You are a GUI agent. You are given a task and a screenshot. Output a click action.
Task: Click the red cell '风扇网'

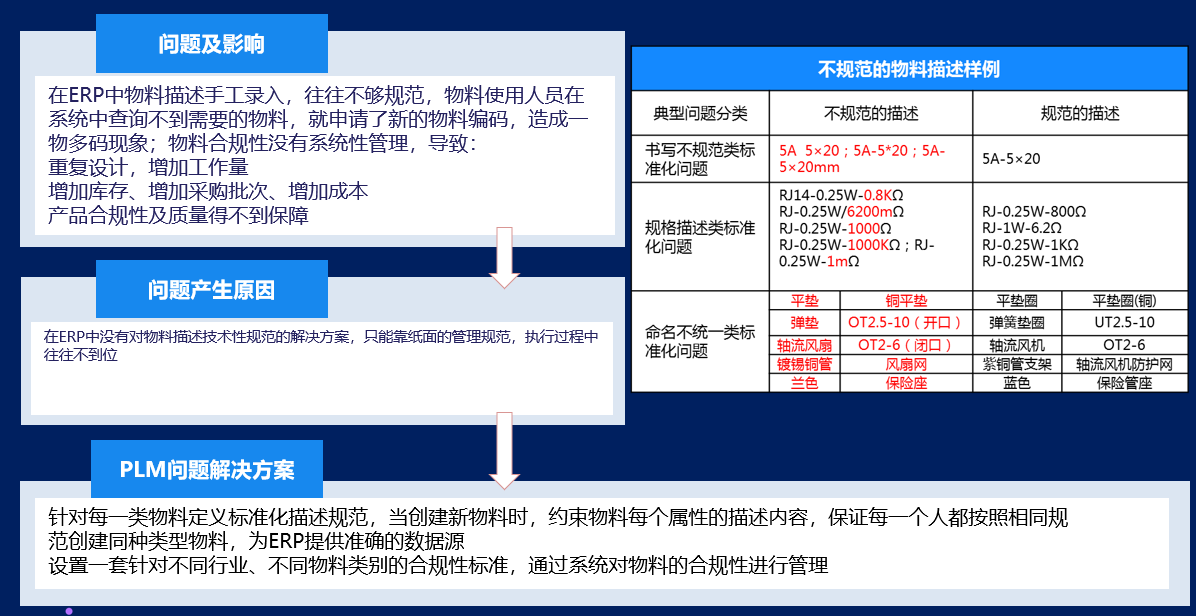[x=906, y=364]
